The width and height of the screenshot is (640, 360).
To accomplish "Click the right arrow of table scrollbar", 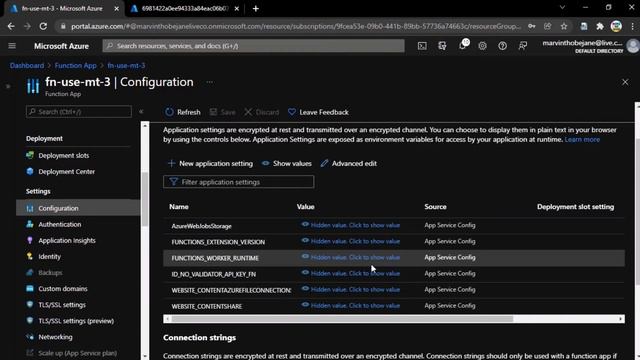I will click(621, 319).
